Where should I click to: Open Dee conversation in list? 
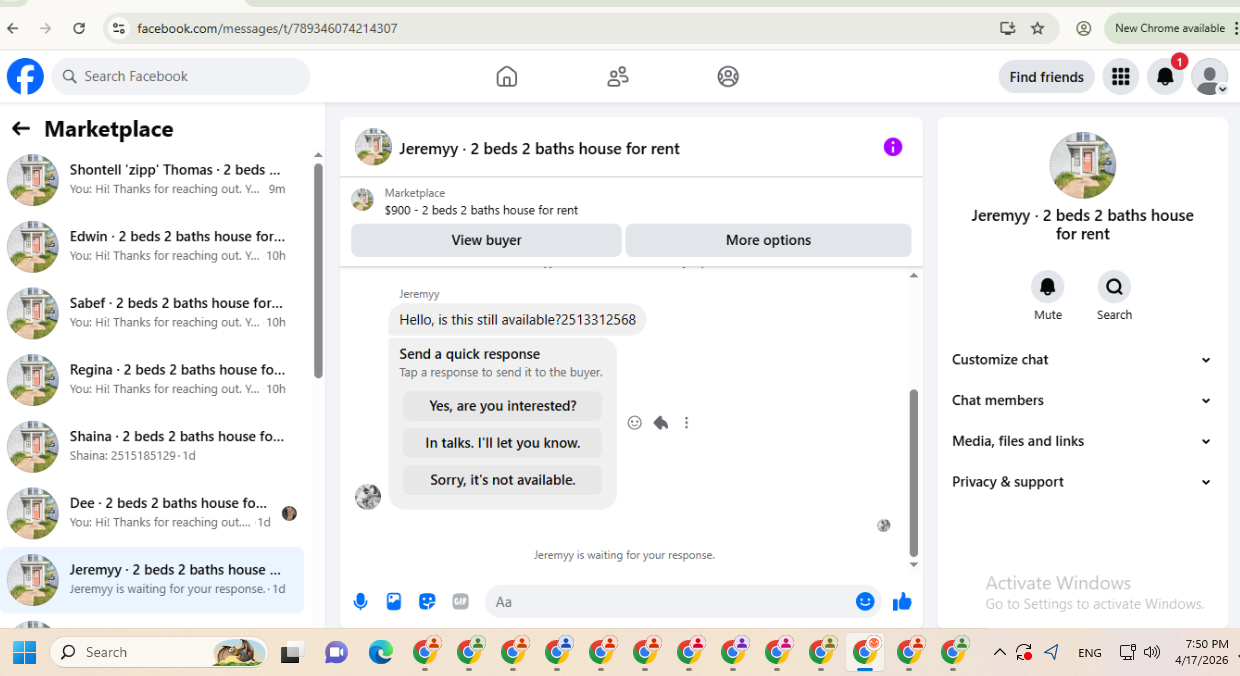point(152,513)
